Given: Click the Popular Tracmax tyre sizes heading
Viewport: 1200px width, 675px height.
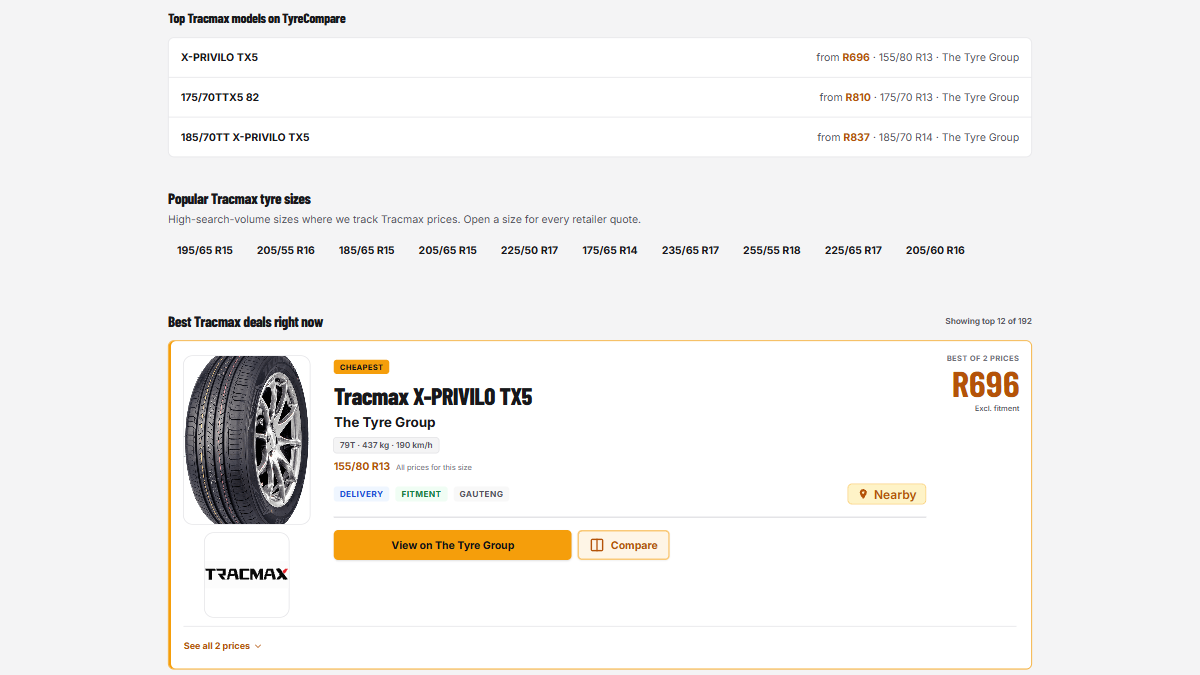Looking at the screenshot, I should pos(239,199).
